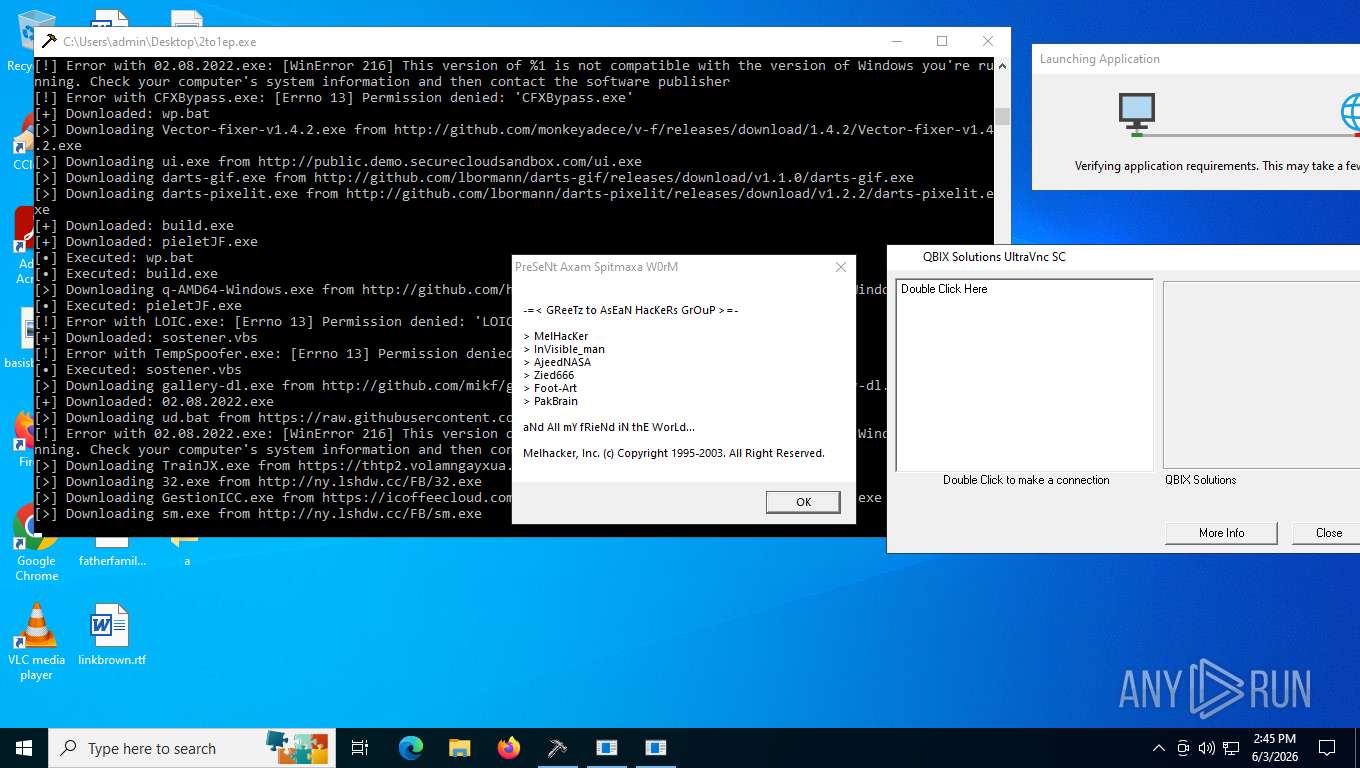Switch to the last running app on taskbar
Viewport: 1360px width, 768px height.
coord(655,748)
